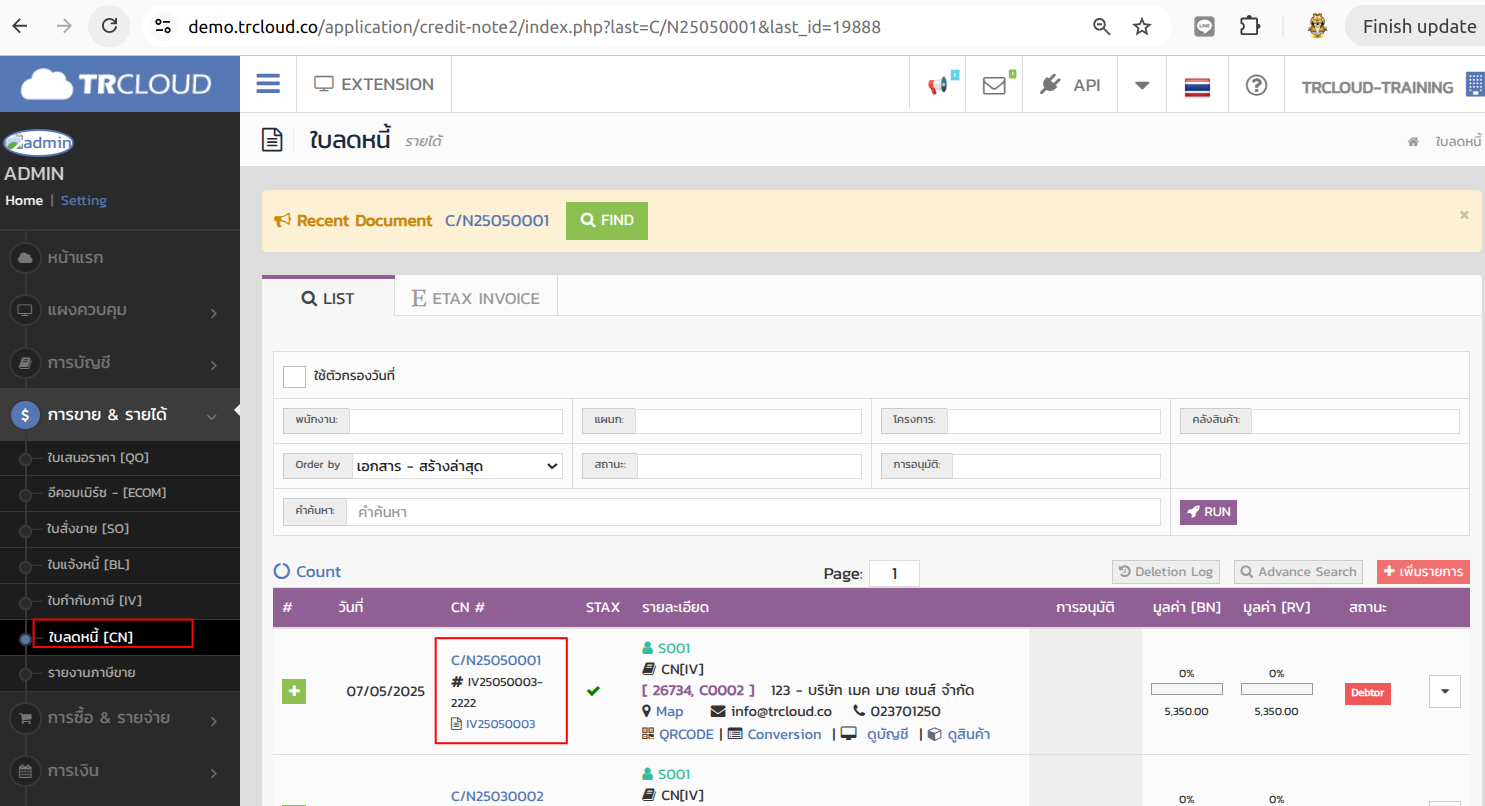Viewport: 1485px width, 806px height.
Task: Focus the คลังสินค้า filter field
Action: point(1355,421)
